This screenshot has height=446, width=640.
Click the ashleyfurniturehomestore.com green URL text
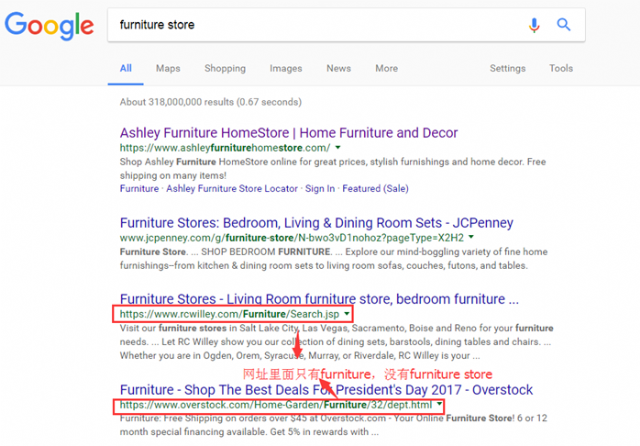[x=225, y=148]
